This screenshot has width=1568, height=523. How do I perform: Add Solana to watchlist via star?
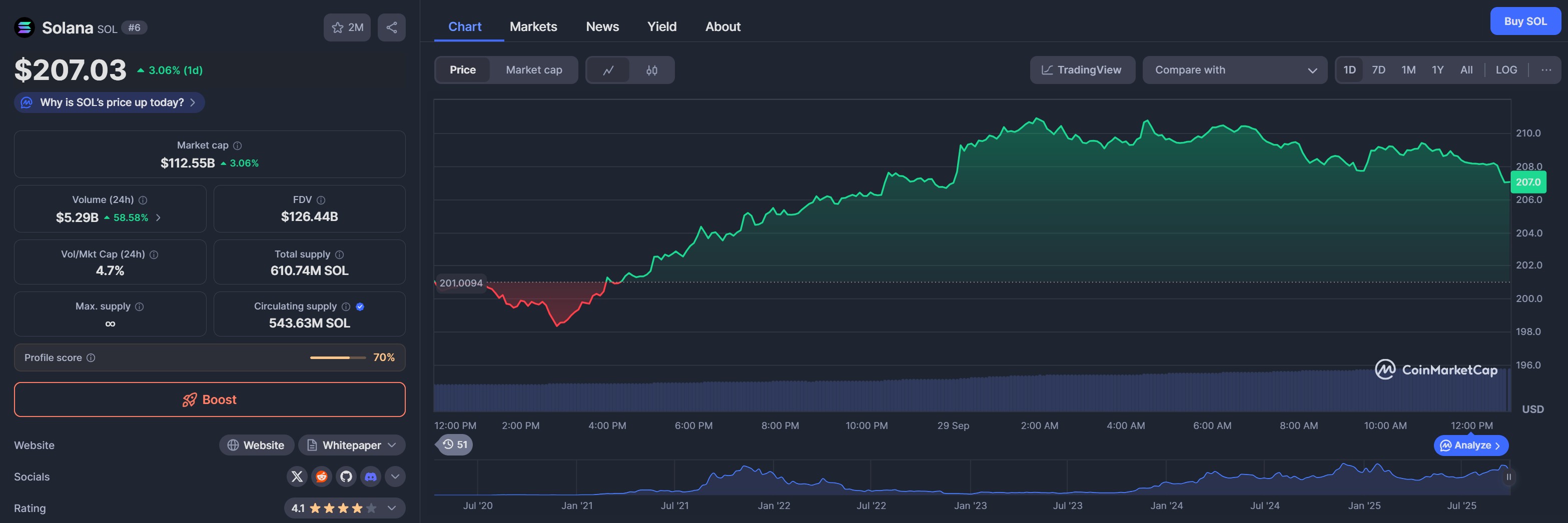[347, 27]
